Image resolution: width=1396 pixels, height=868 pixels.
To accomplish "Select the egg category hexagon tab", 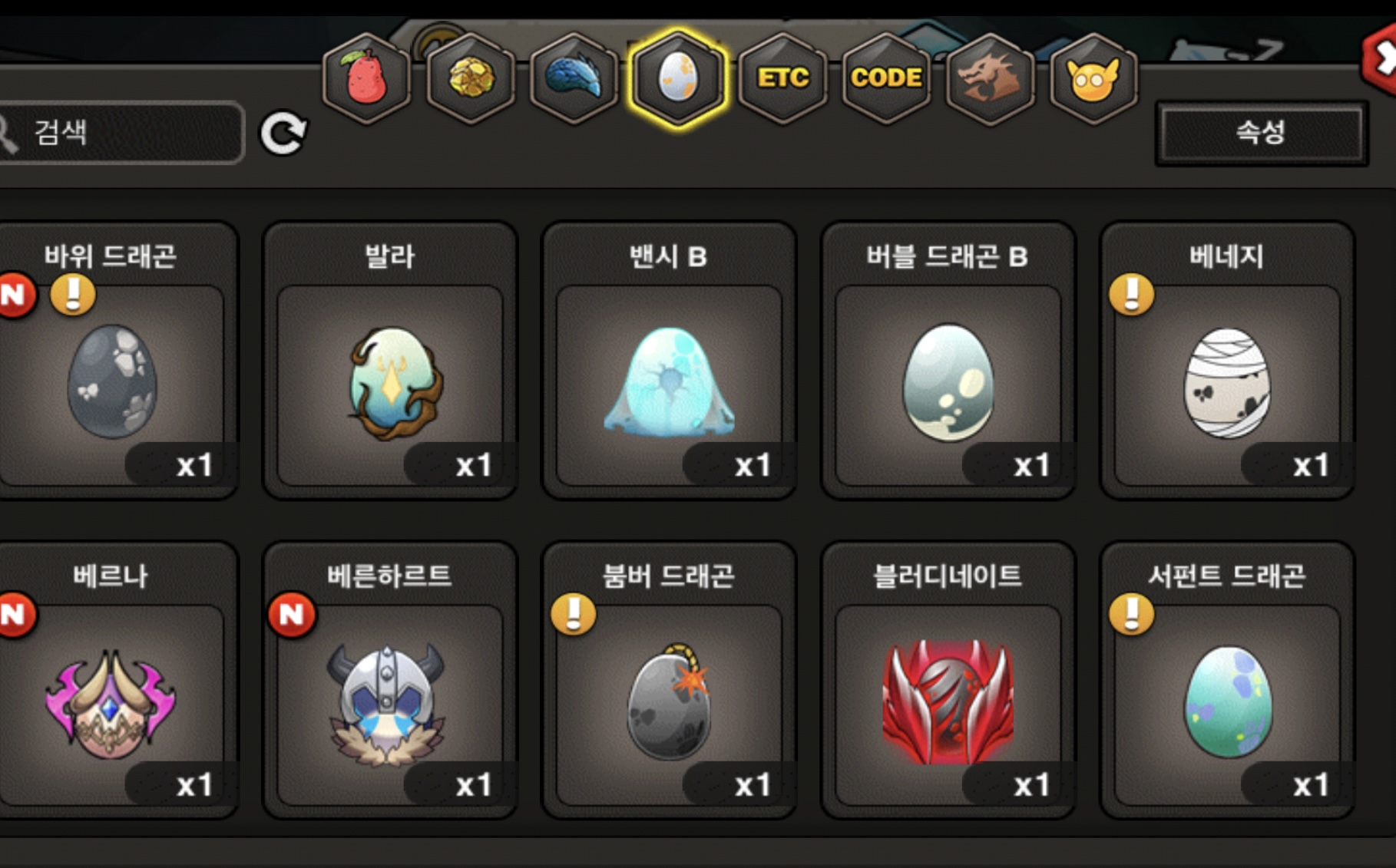I will click(x=678, y=78).
